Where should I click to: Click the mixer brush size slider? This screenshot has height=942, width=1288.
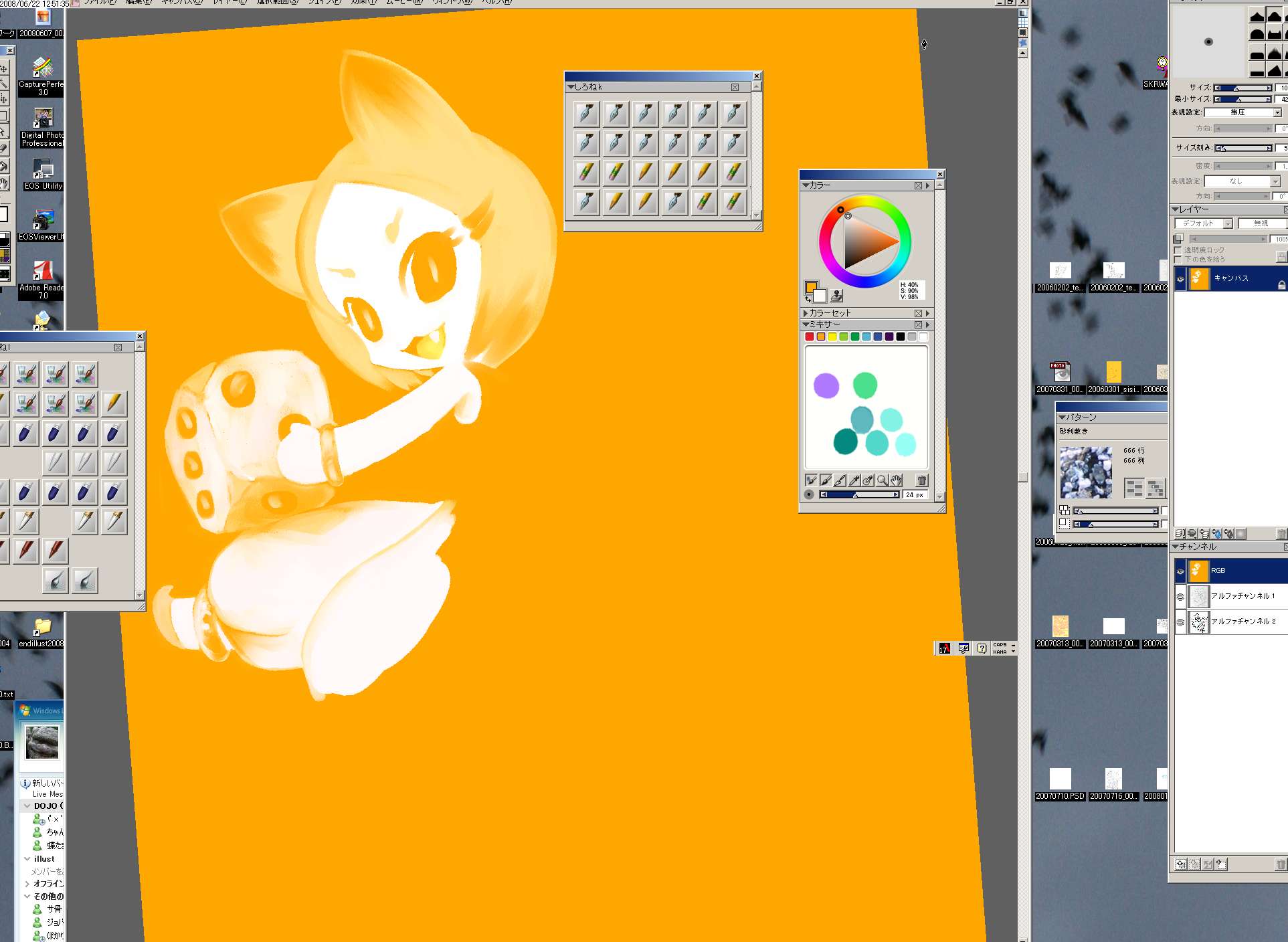click(859, 495)
